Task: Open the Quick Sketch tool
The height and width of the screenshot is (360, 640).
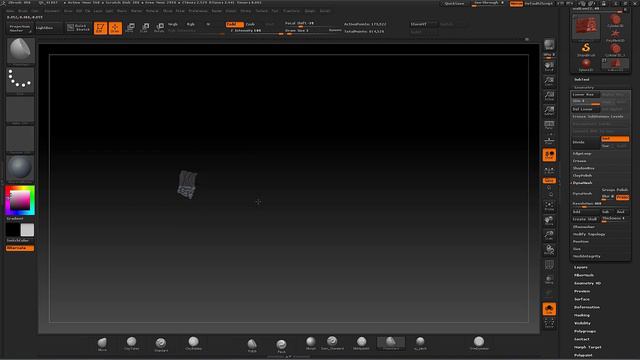Action: coord(78,28)
